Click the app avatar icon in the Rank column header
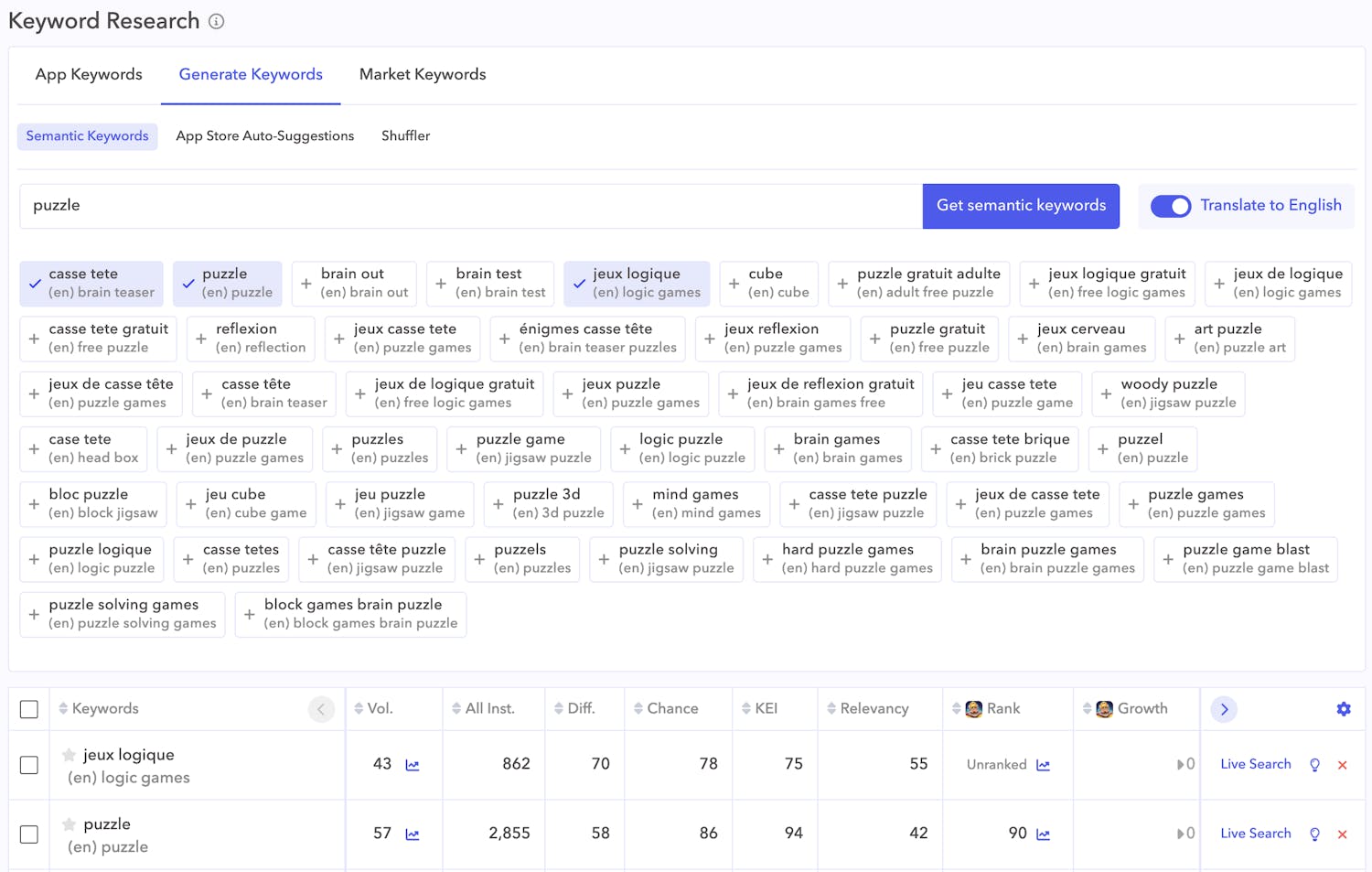Image resolution: width=1372 pixels, height=872 pixels. click(972, 707)
